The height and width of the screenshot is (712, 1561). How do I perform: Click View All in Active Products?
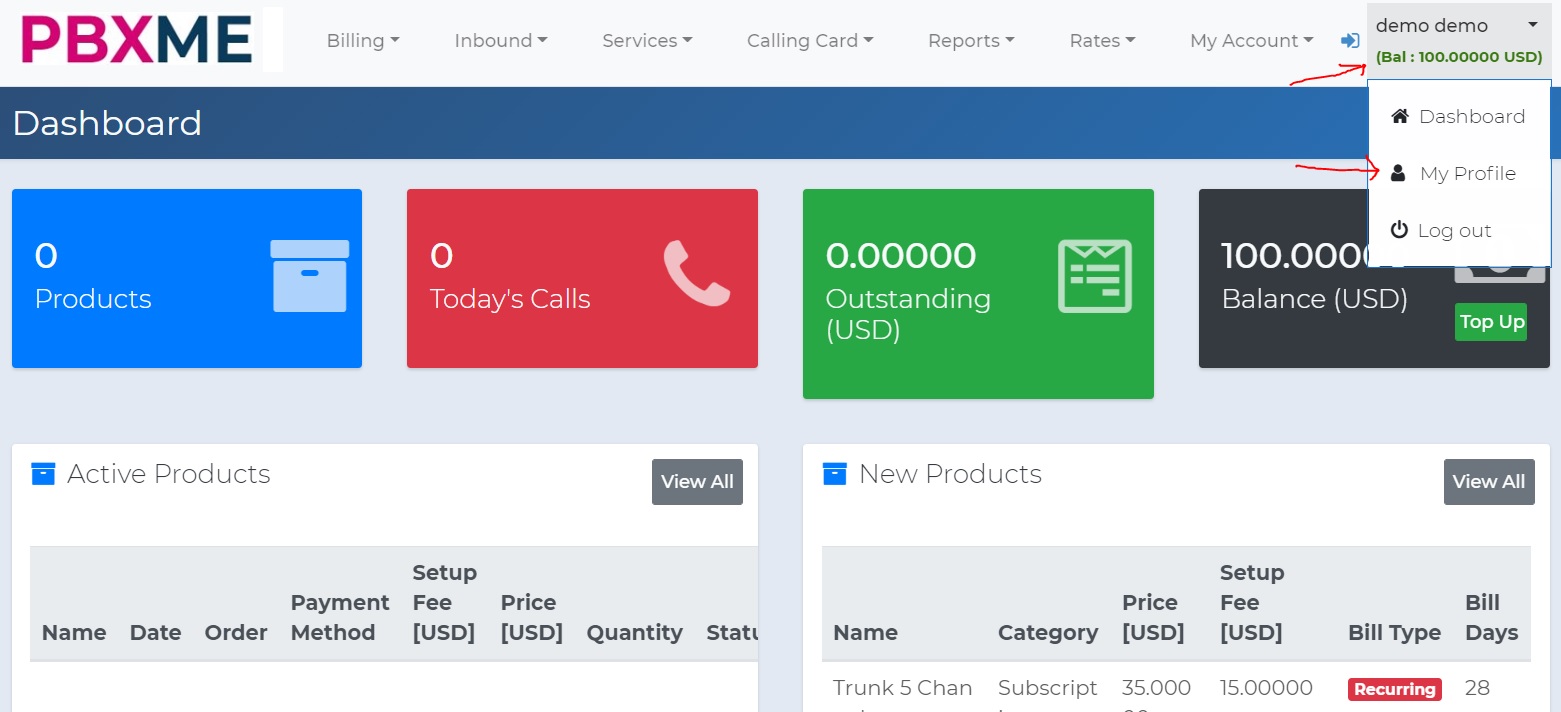click(697, 482)
